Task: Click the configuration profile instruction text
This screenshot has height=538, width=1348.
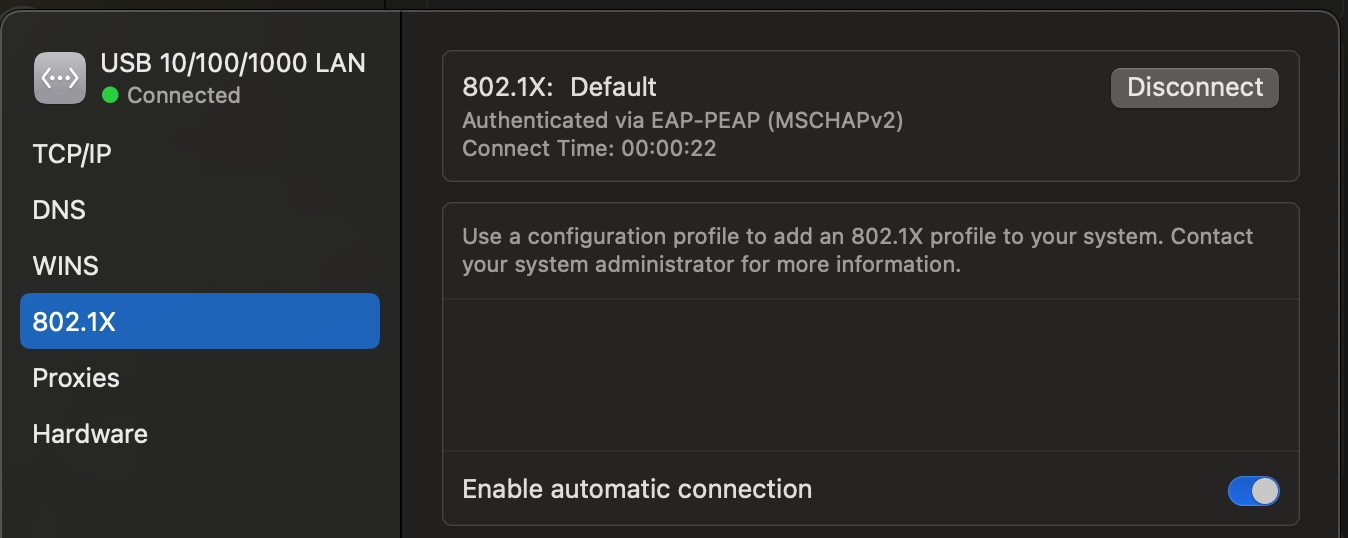Action: (x=857, y=251)
